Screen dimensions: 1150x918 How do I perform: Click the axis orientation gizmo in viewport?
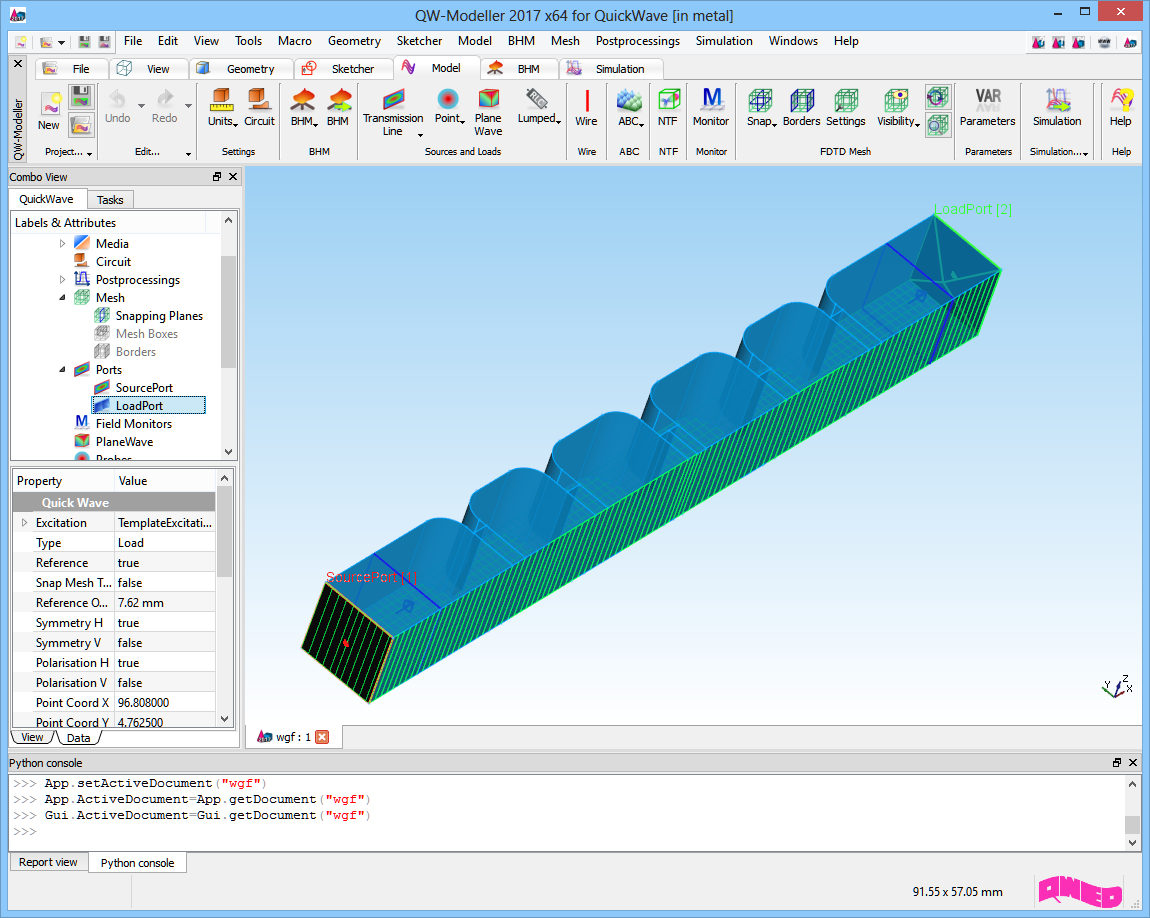click(1118, 686)
